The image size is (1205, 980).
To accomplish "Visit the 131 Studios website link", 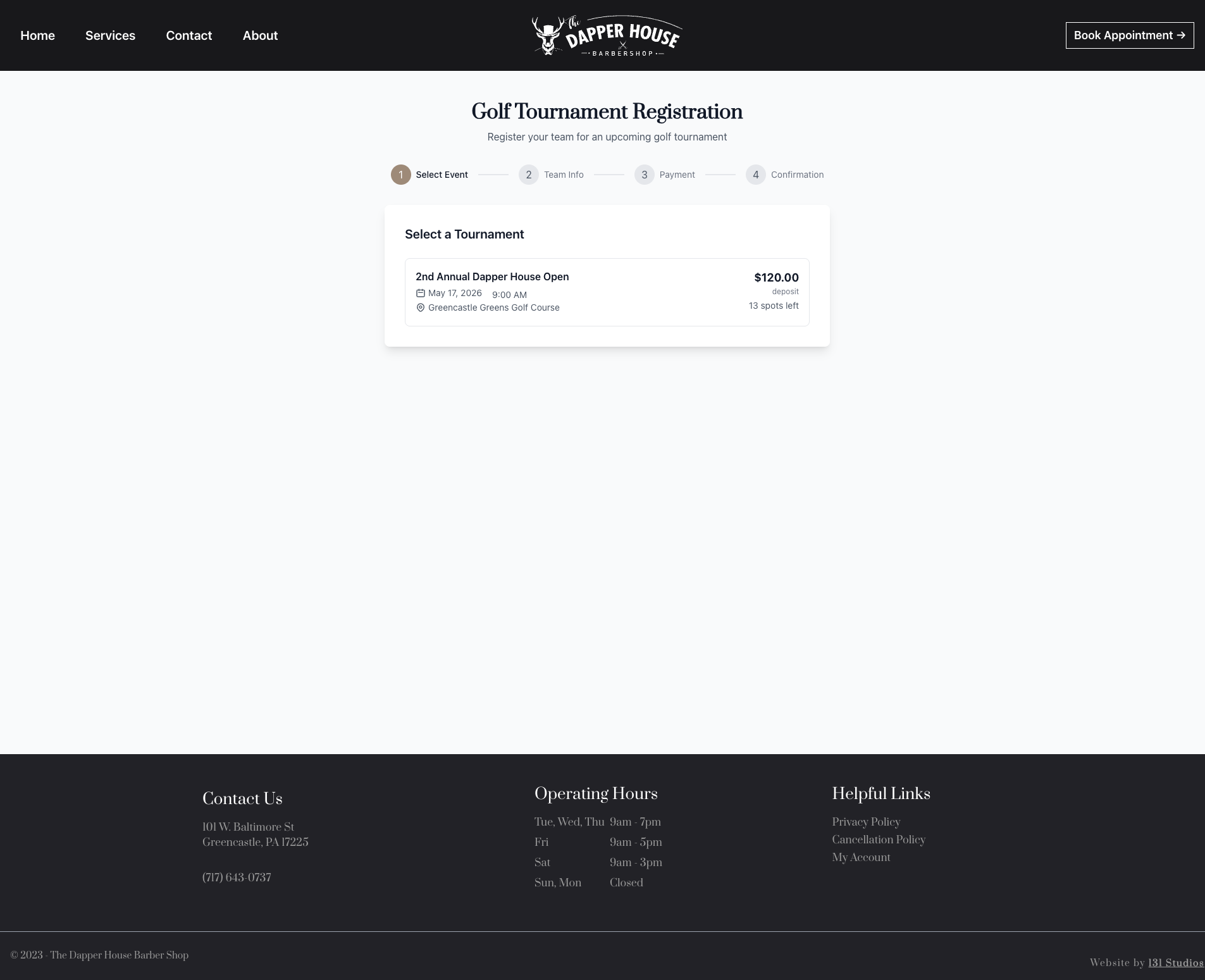I will click(1175, 962).
